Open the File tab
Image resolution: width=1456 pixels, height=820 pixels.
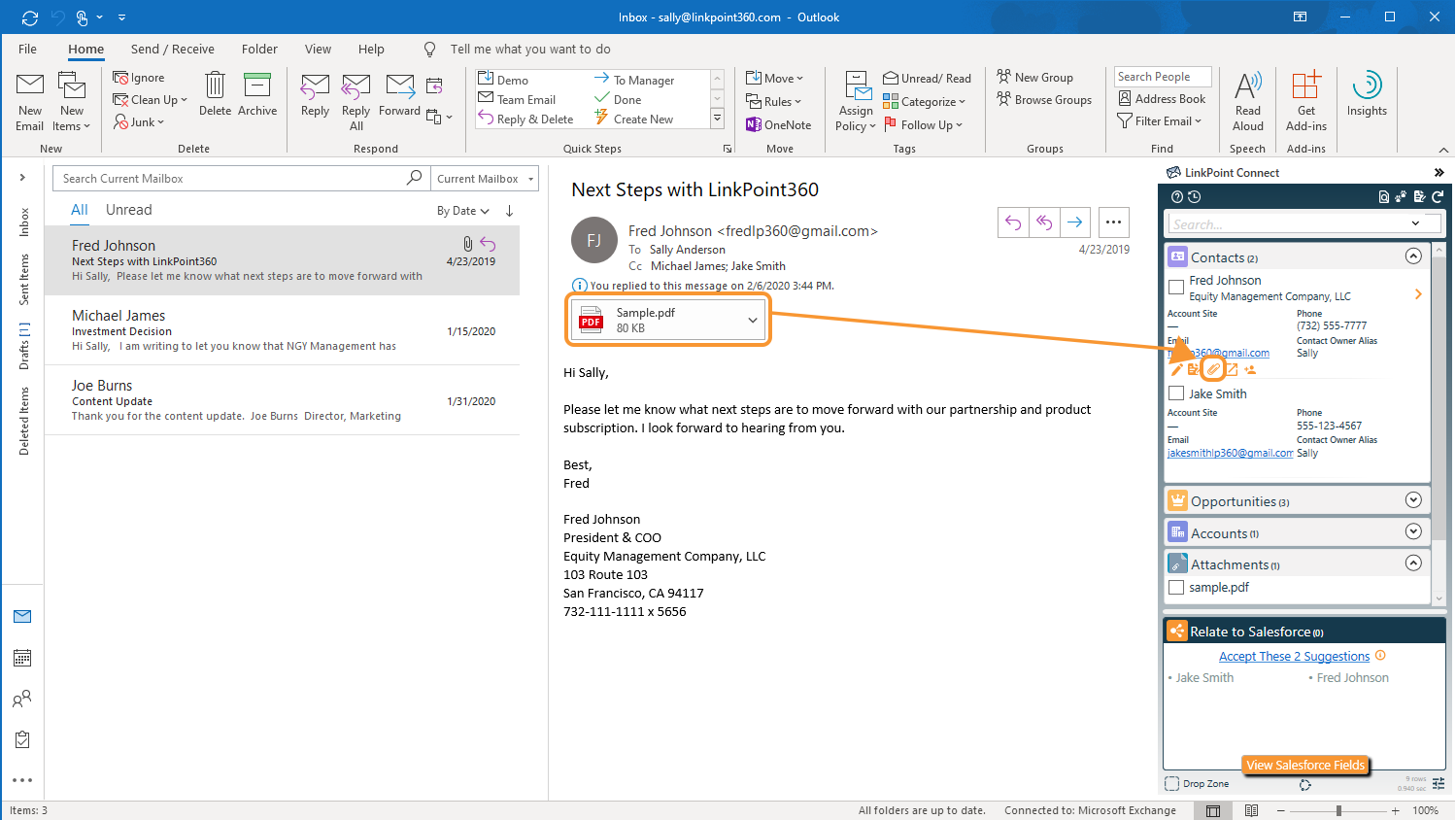(27, 50)
